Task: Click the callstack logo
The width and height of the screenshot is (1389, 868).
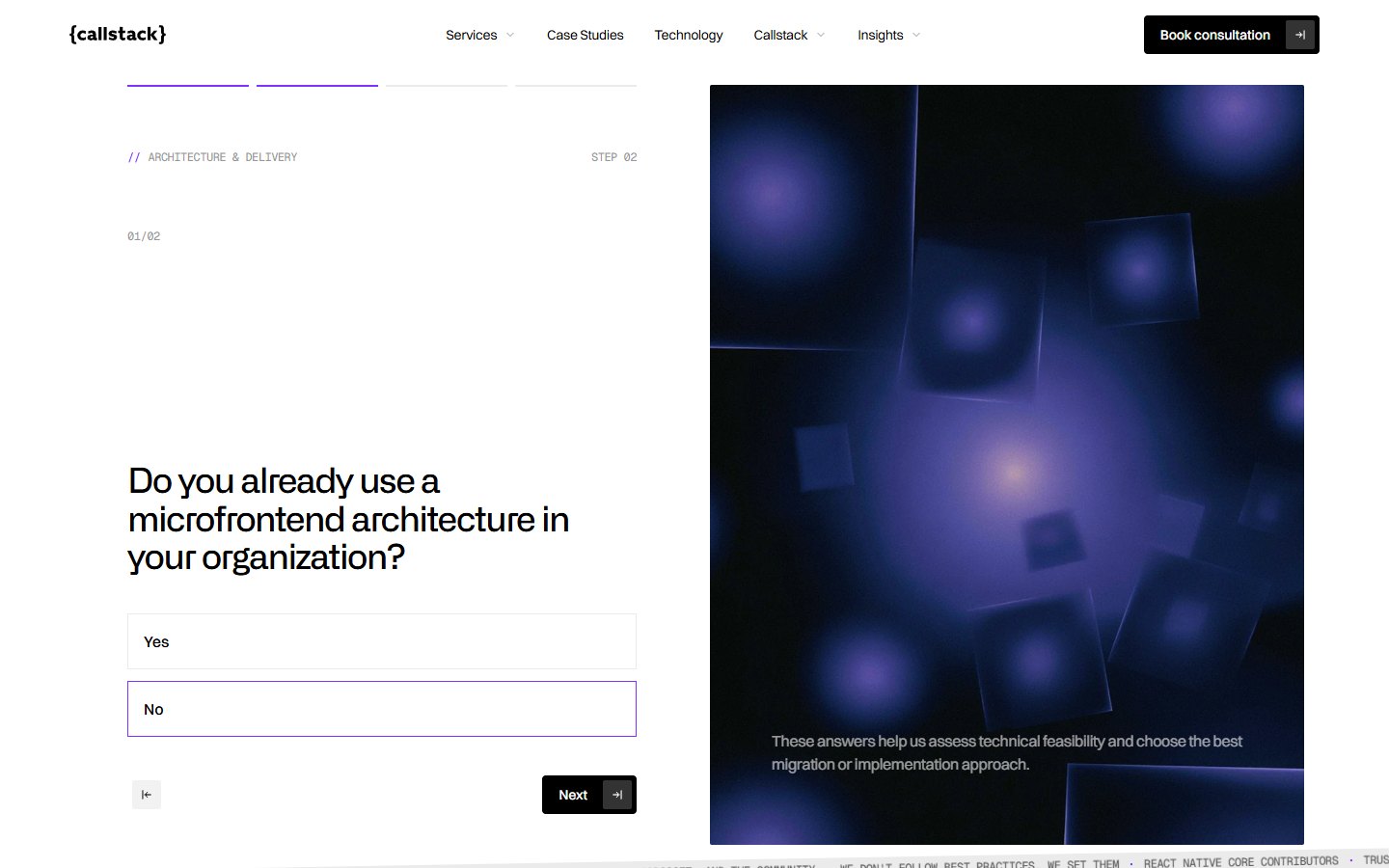Action: pyautogui.click(x=118, y=35)
